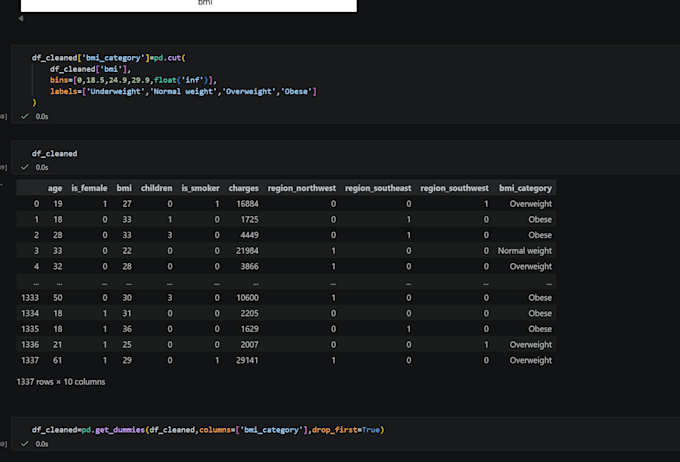Click the region_northwest column header
This screenshot has width=680, height=462.
tap(301, 188)
